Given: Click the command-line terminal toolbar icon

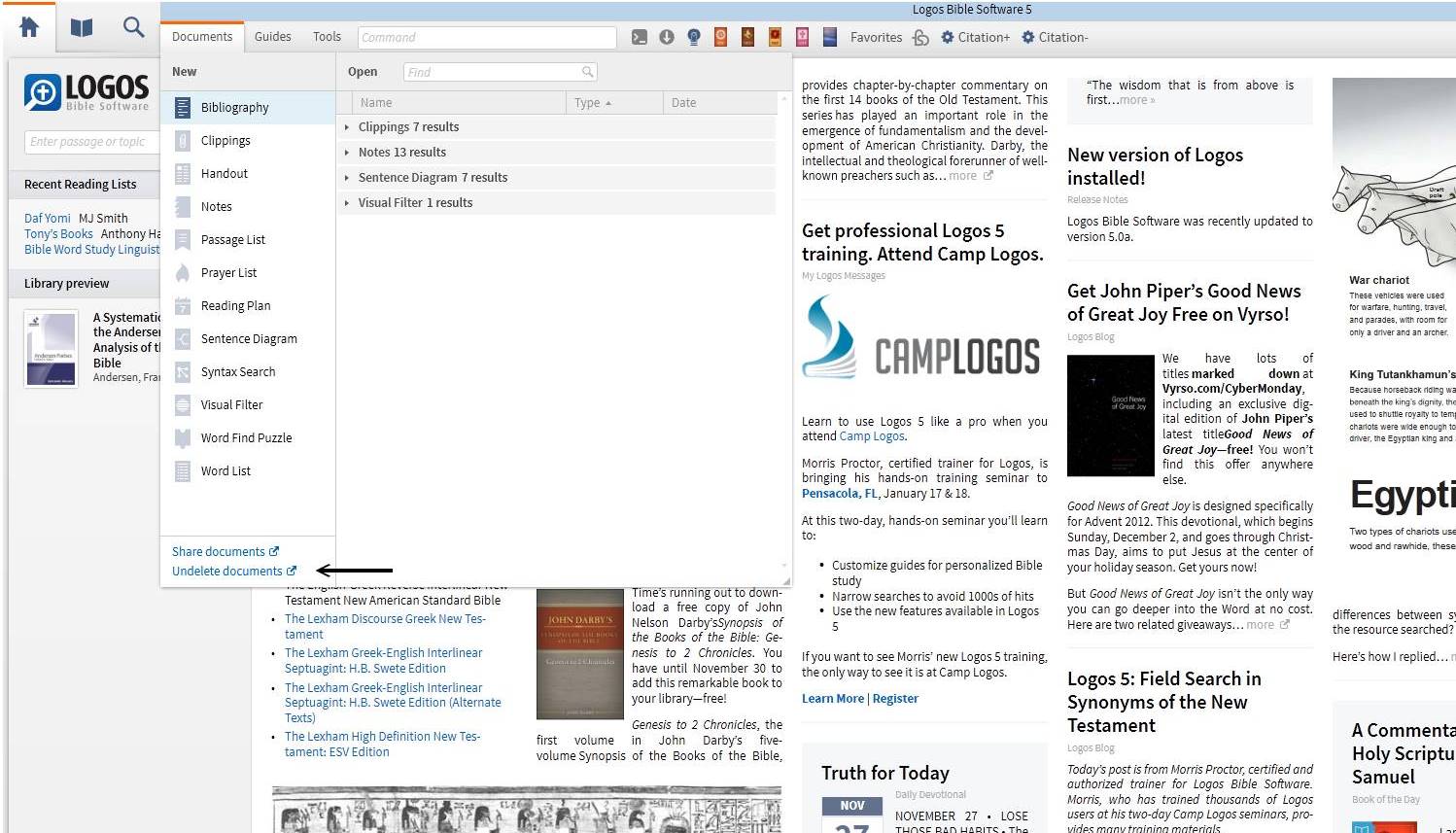Looking at the screenshot, I should [x=640, y=37].
